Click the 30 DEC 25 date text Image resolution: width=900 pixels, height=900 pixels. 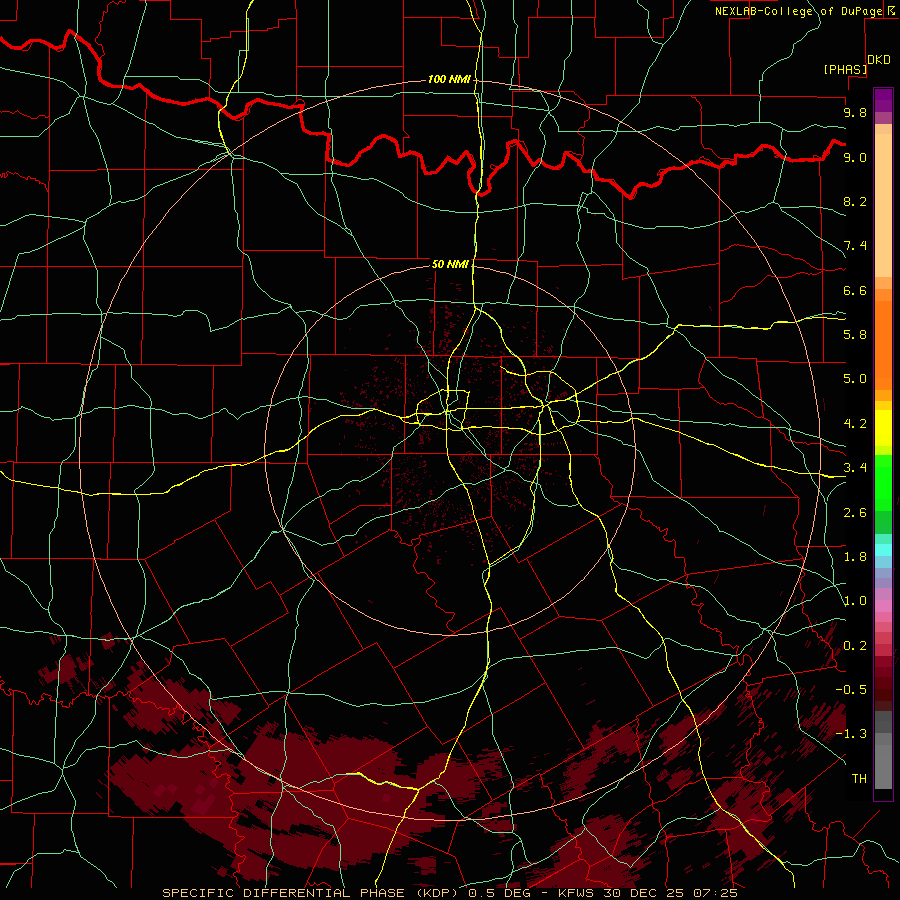tap(643, 893)
